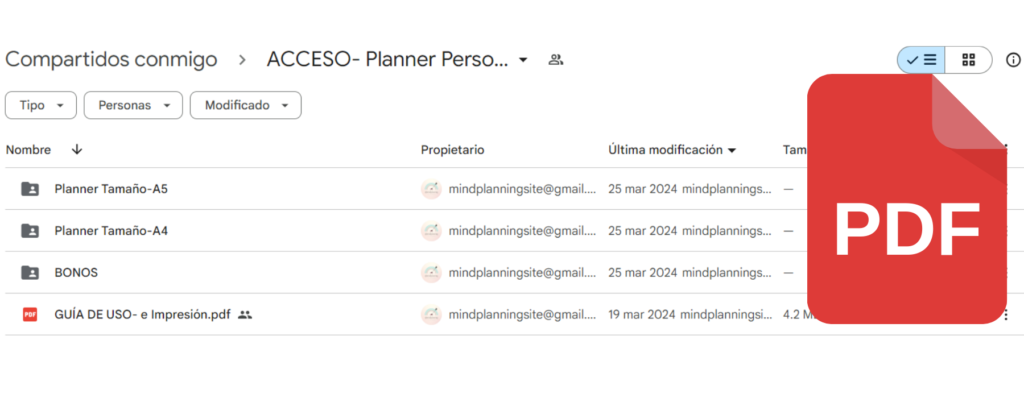Switch to list view layout
Screen dimensions: 1024x398
pos(921,60)
